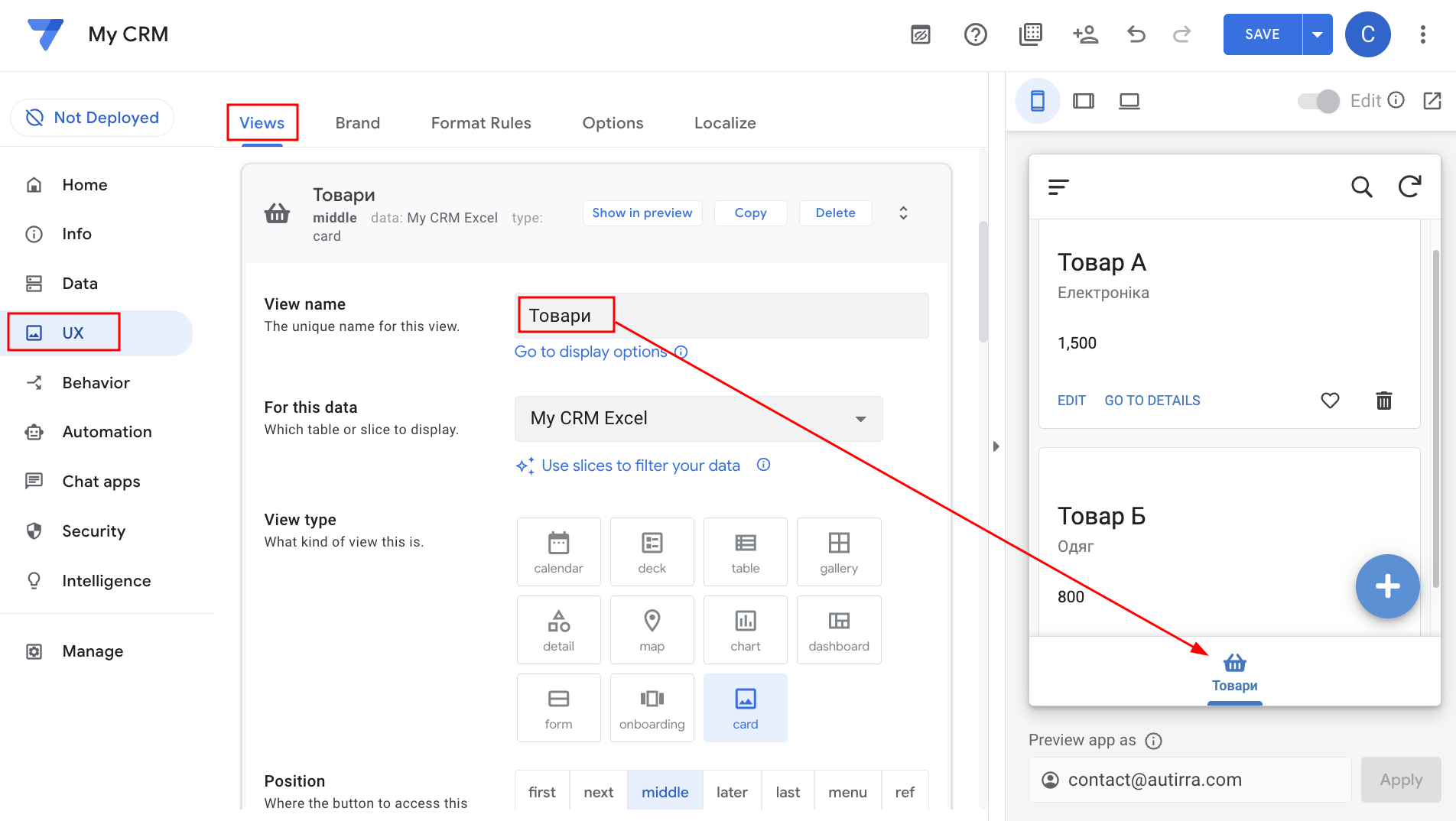Select the calendar view type
The height and width of the screenshot is (821, 1456).
point(559,552)
